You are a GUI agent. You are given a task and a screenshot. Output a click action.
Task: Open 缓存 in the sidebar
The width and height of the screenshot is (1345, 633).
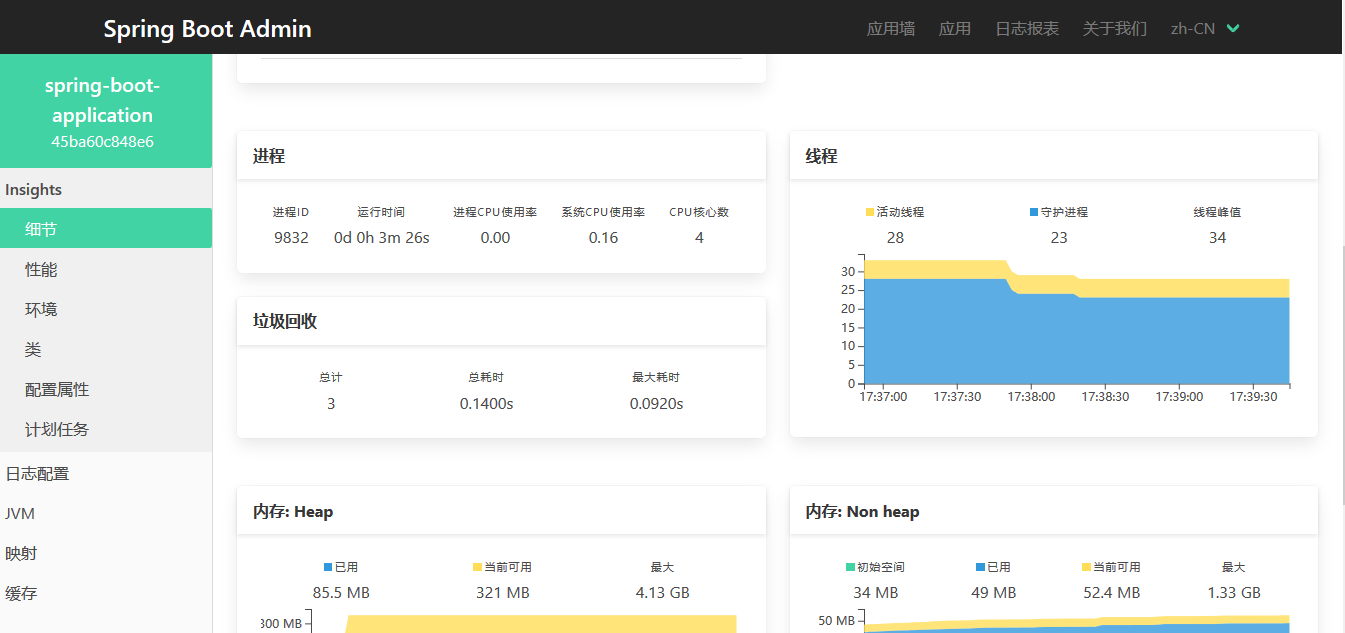point(106,593)
